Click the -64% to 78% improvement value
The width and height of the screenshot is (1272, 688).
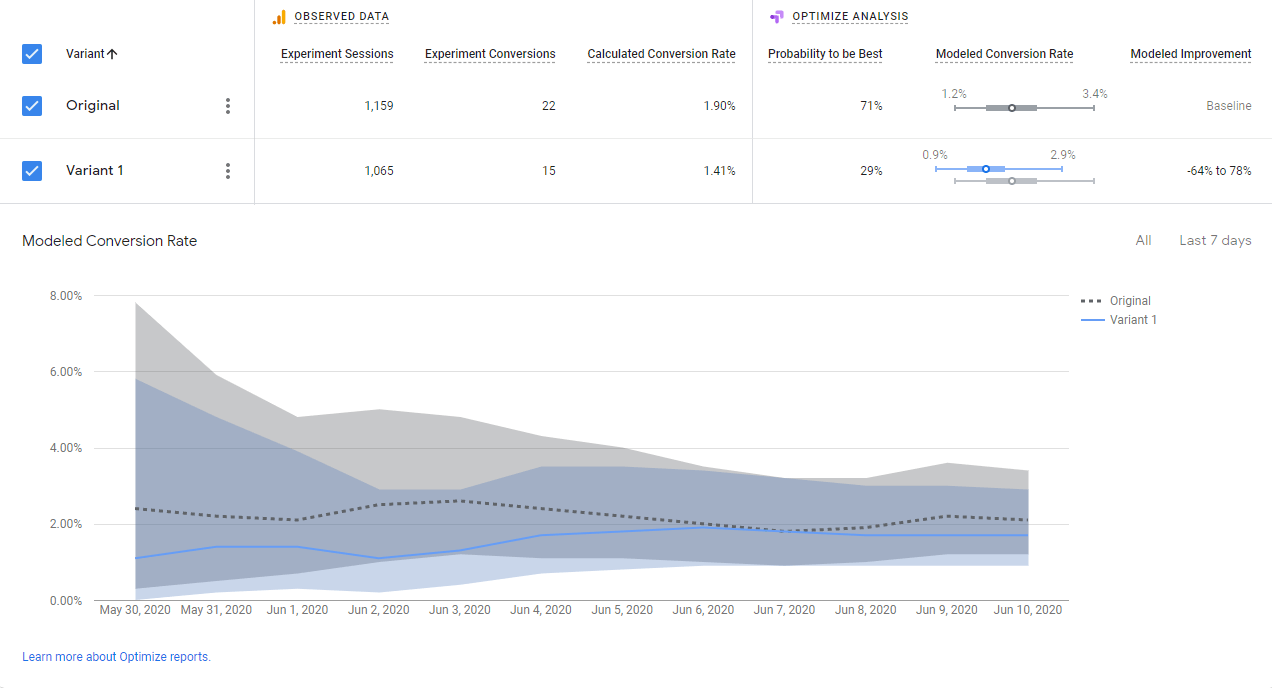(1219, 171)
